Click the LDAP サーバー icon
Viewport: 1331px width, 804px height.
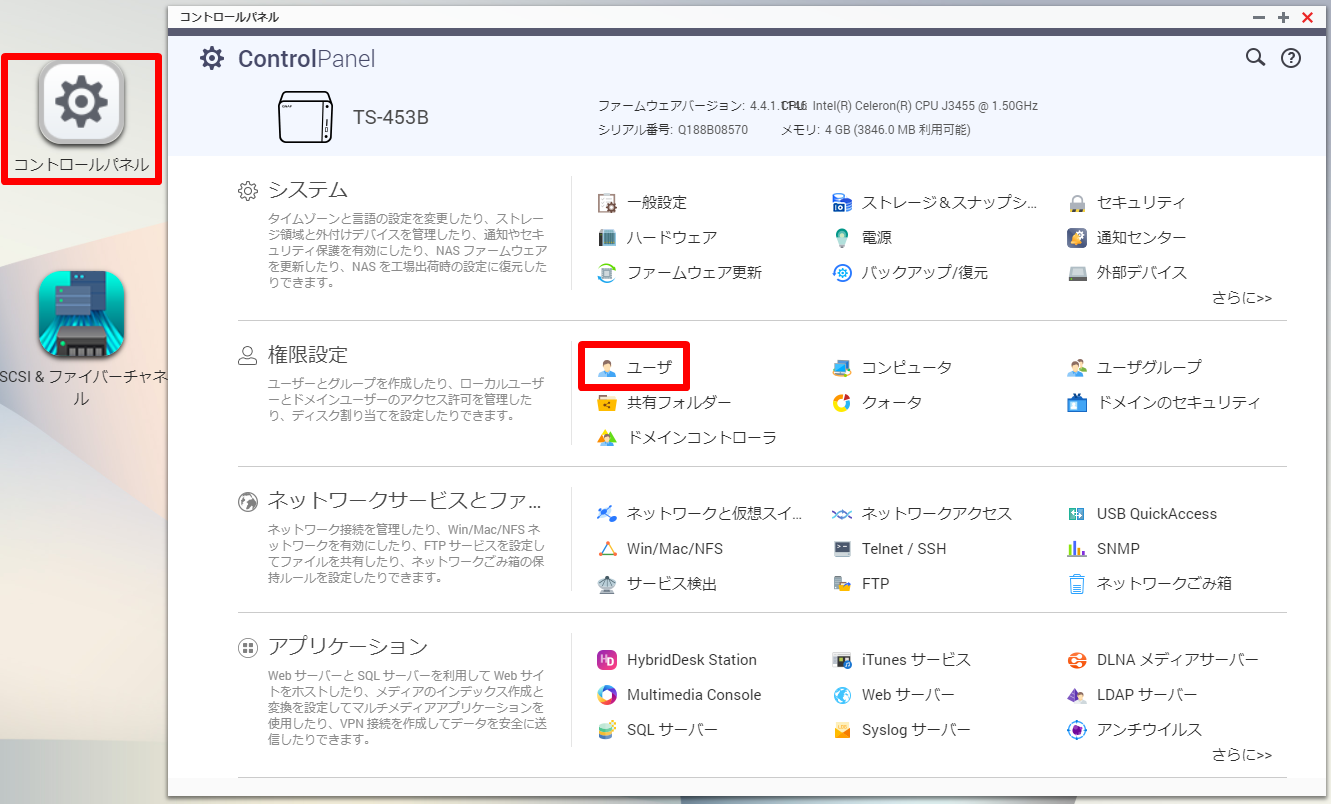pos(1077,695)
